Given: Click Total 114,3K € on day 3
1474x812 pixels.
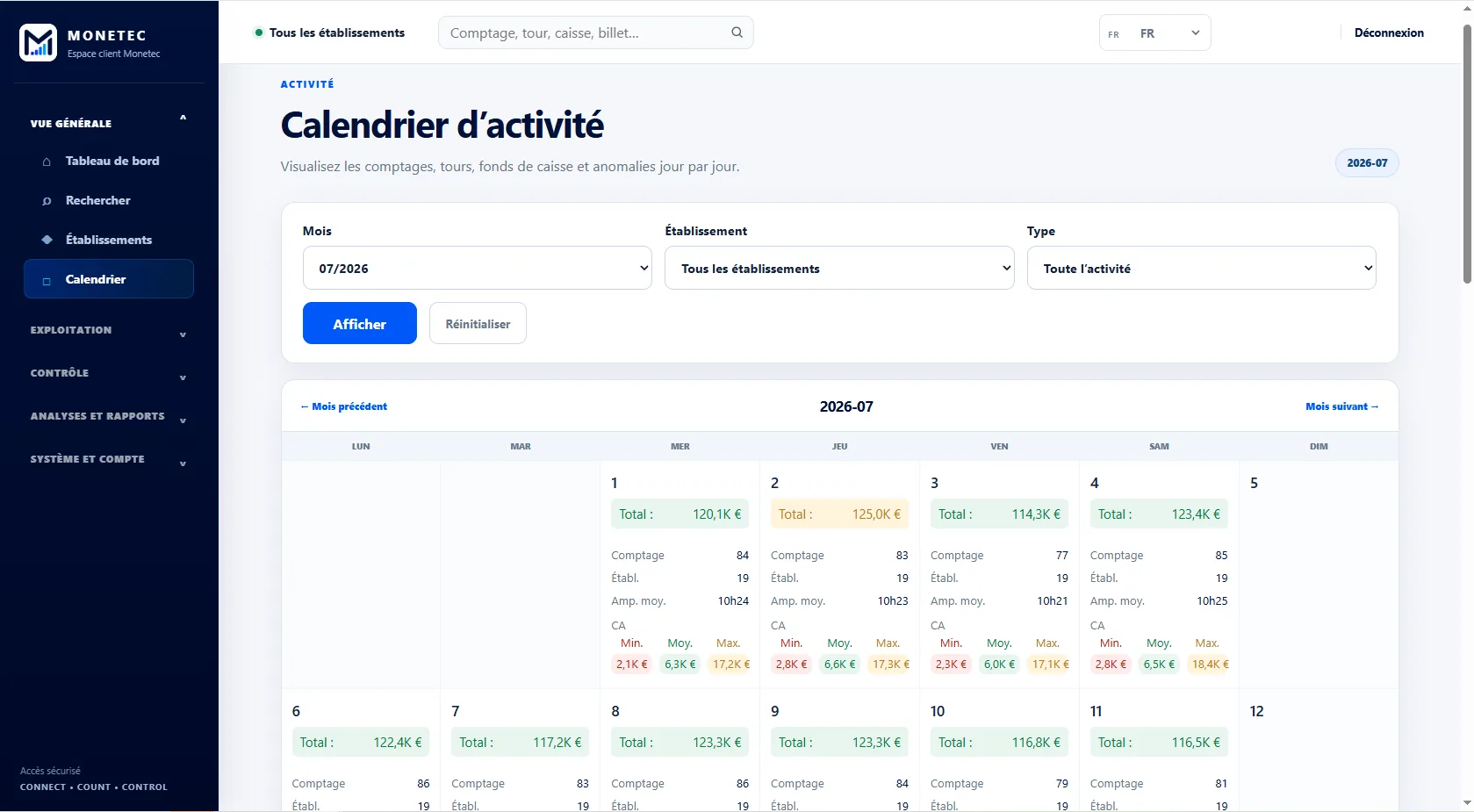Looking at the screenshot, I should (999, 514).
